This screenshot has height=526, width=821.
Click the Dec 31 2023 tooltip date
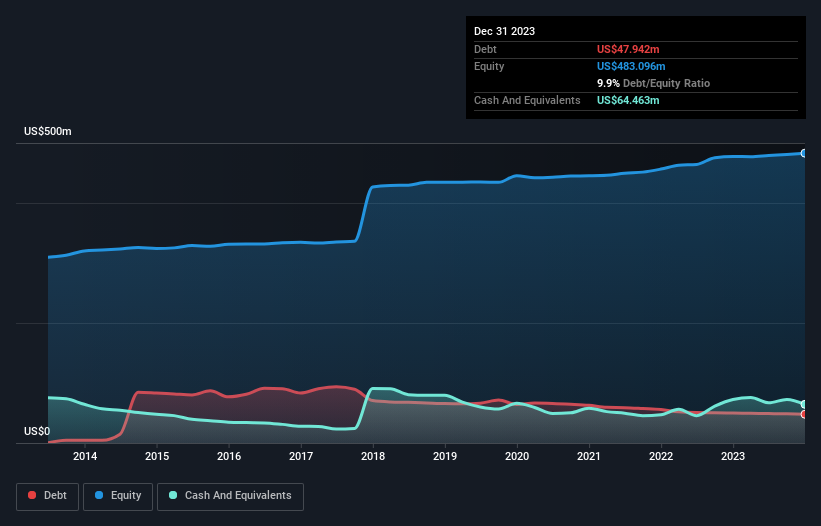click(504, 31)
